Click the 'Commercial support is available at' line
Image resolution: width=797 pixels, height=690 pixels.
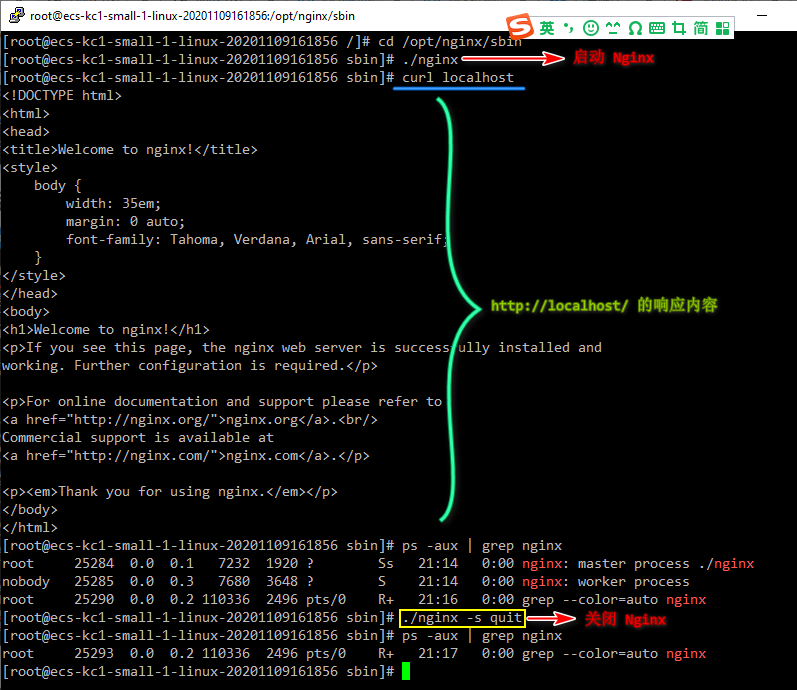coord(138,437)
